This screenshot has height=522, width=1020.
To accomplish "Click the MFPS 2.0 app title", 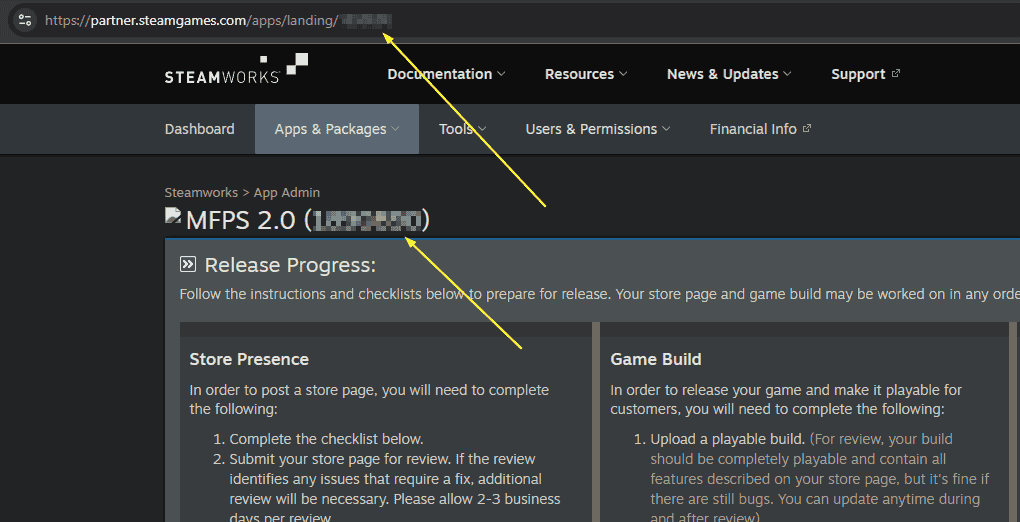I will click(241, 220).
